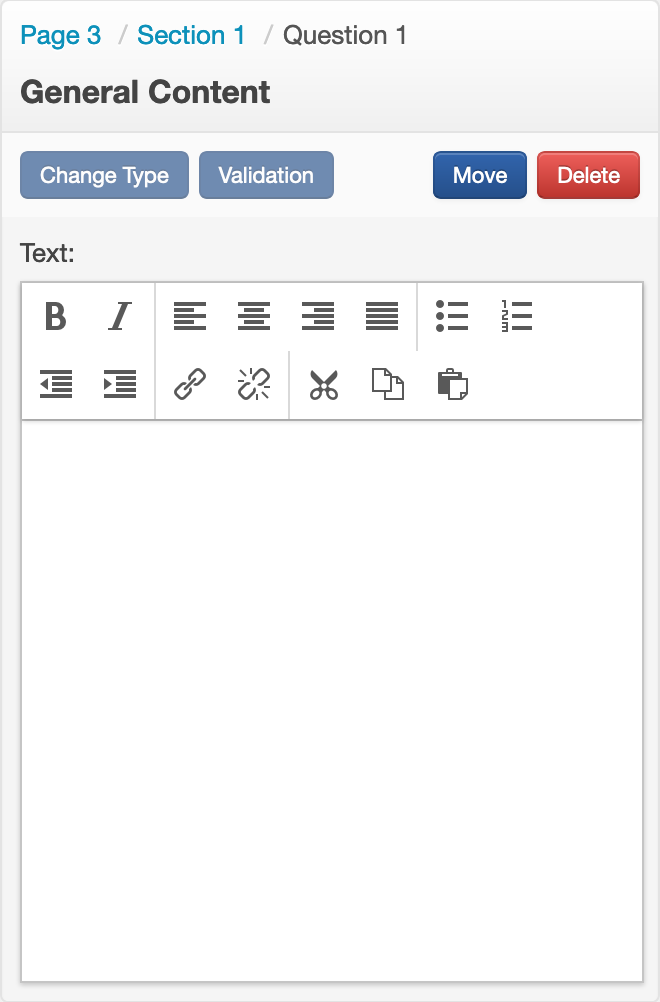This screenshot has height=1002, width=660.
Task: Insert a numbered list
Action: coord(516,317)
